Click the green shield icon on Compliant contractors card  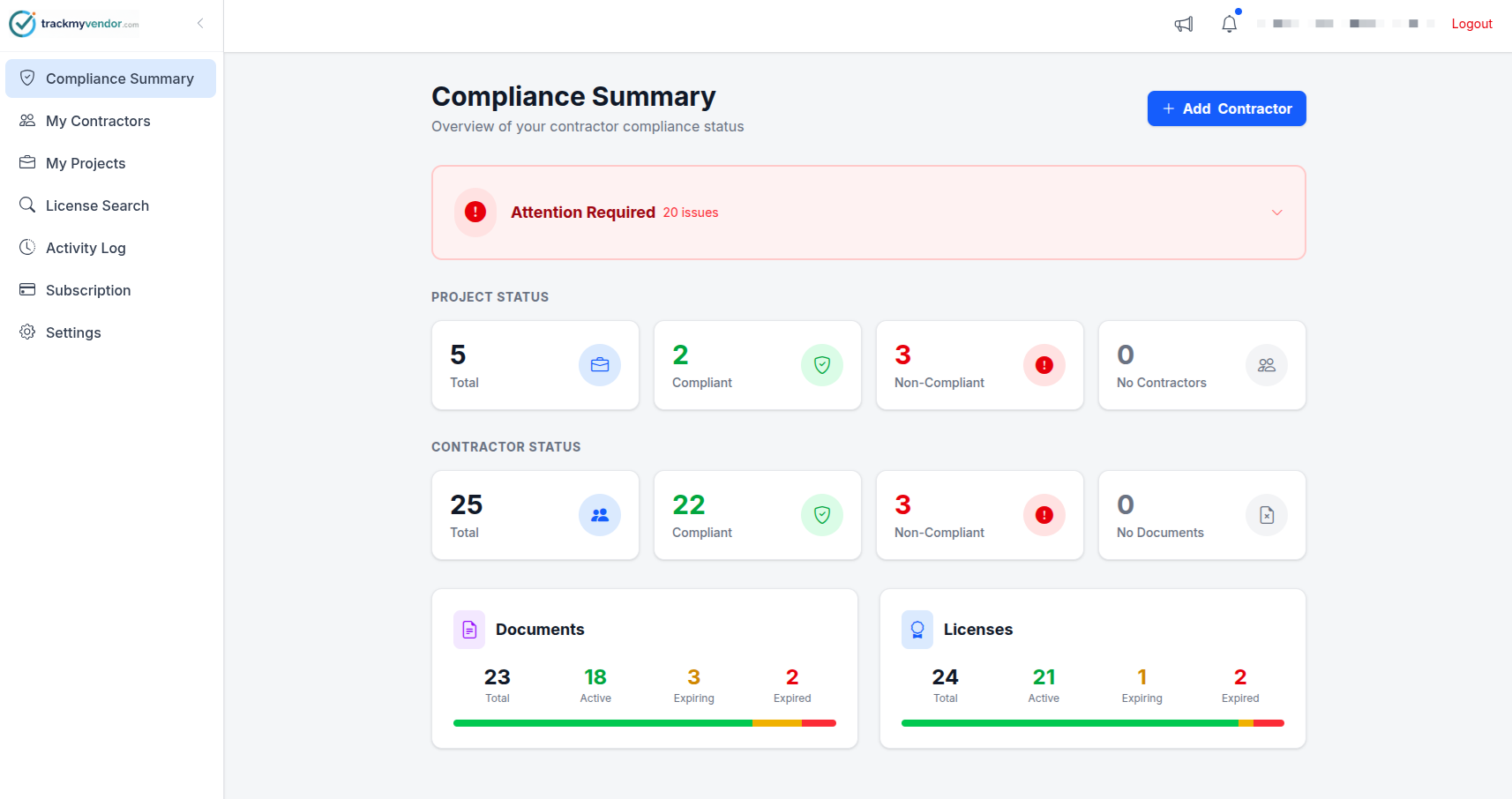coord(821,515)
